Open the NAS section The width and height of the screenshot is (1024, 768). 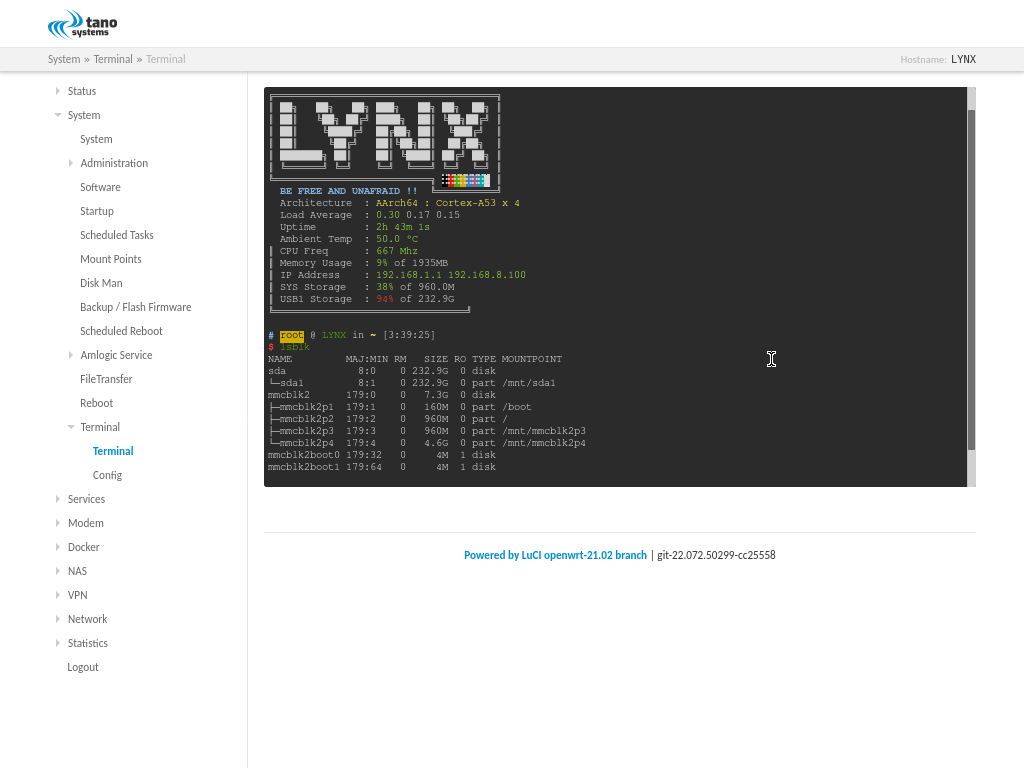tap(77, 571)
